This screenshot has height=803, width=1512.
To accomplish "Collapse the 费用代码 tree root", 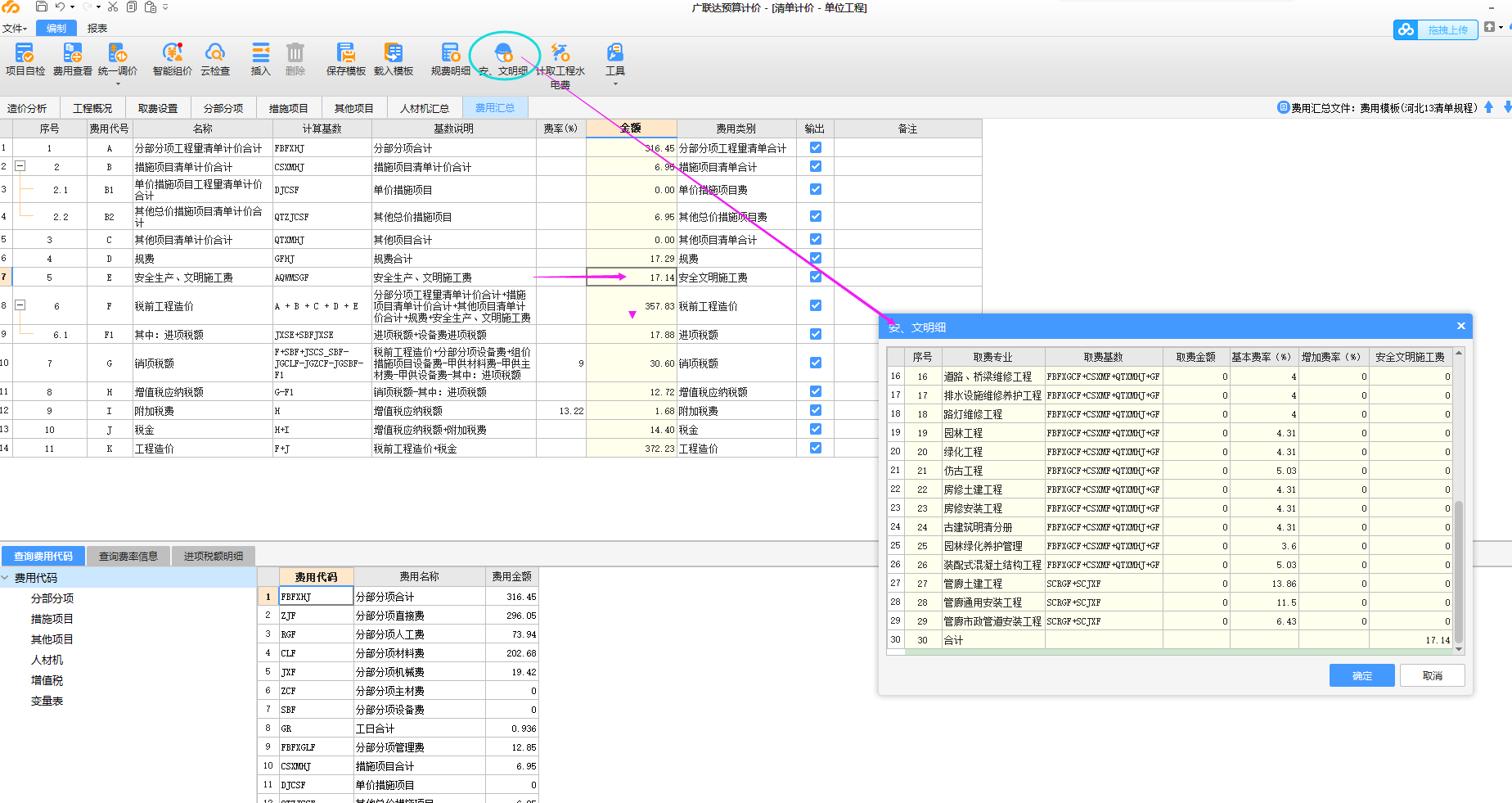I will pos(6,578).
